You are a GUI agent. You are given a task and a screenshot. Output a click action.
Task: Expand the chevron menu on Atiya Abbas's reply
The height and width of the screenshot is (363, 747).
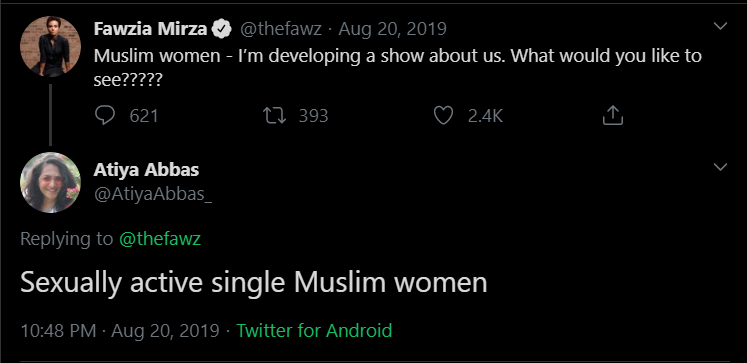[720, 167]
